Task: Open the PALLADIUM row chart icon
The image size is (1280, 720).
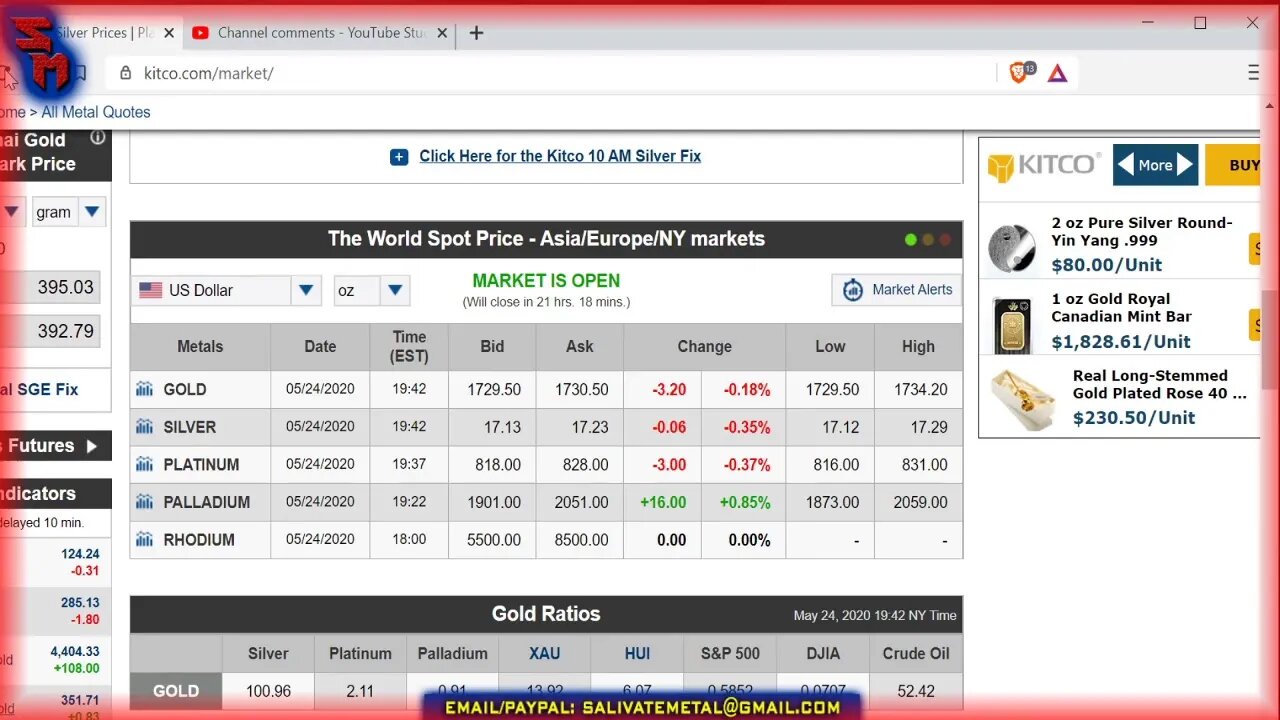Action: [144, 502]
